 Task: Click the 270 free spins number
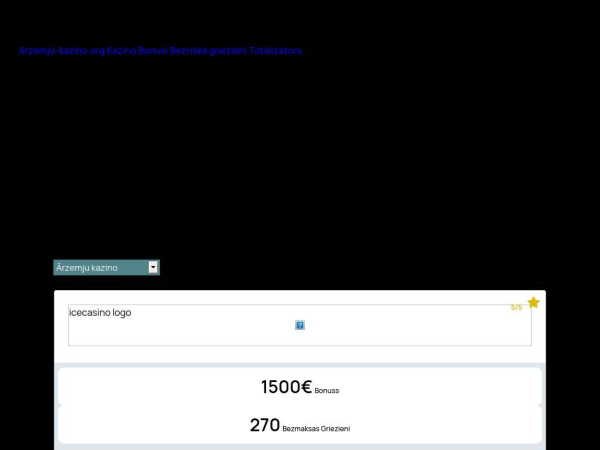265,425
